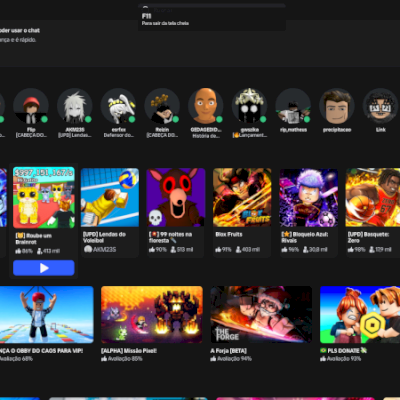Click the thumbs-up icon under Bloqueio Azul: Rivais
The height and width of the screenshot is (400, 400).
[284, 249]
